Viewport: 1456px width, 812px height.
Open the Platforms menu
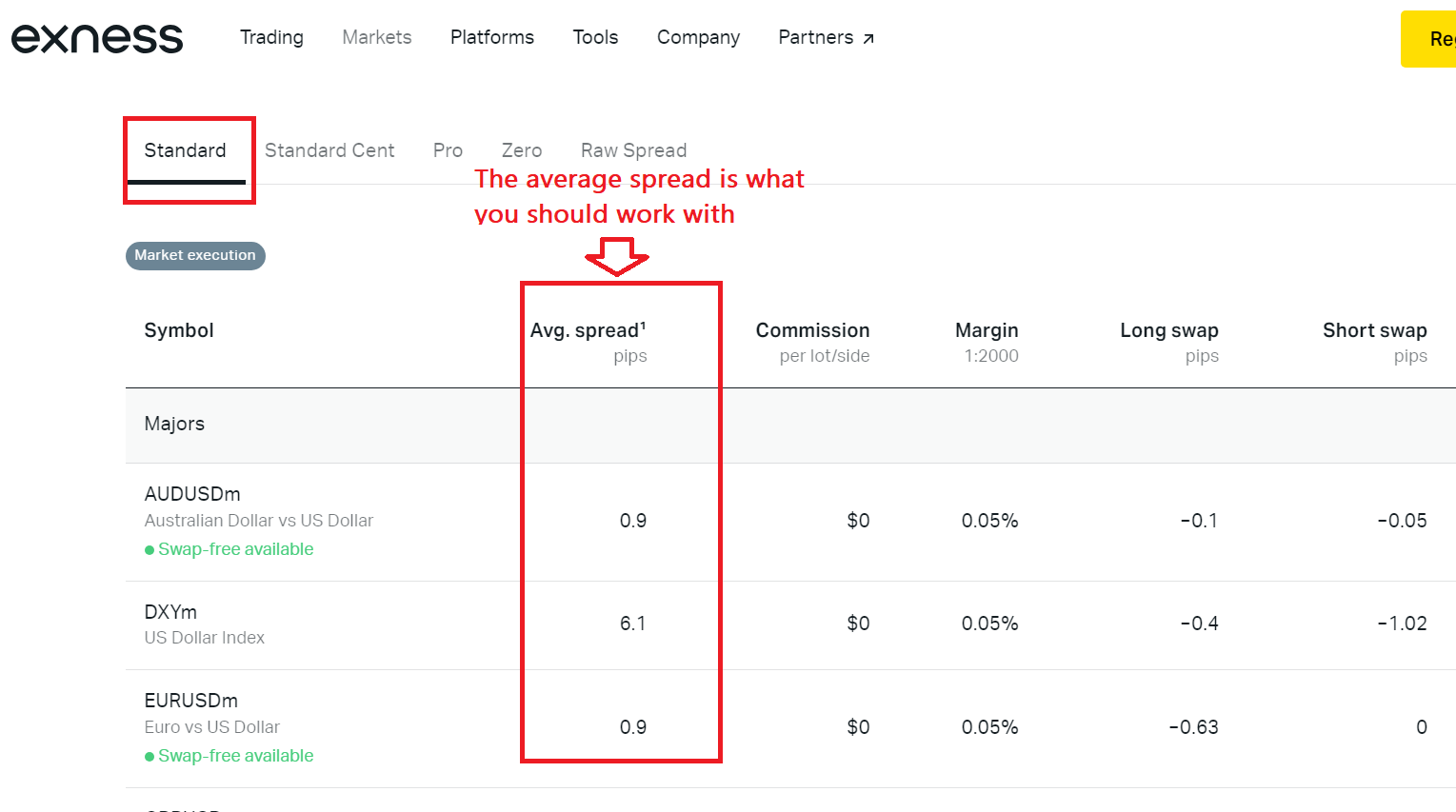(x=492, y=37)
